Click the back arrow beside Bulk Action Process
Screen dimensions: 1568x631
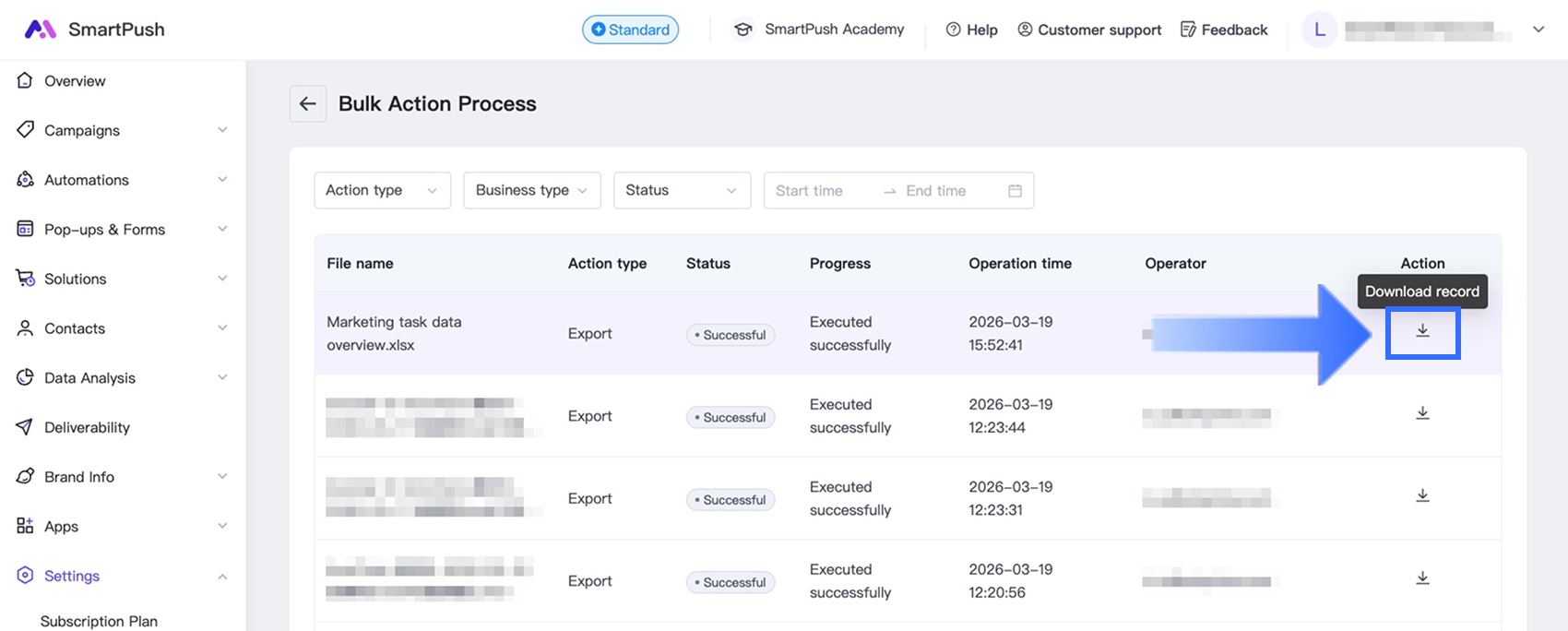click(x=308, y=104)
